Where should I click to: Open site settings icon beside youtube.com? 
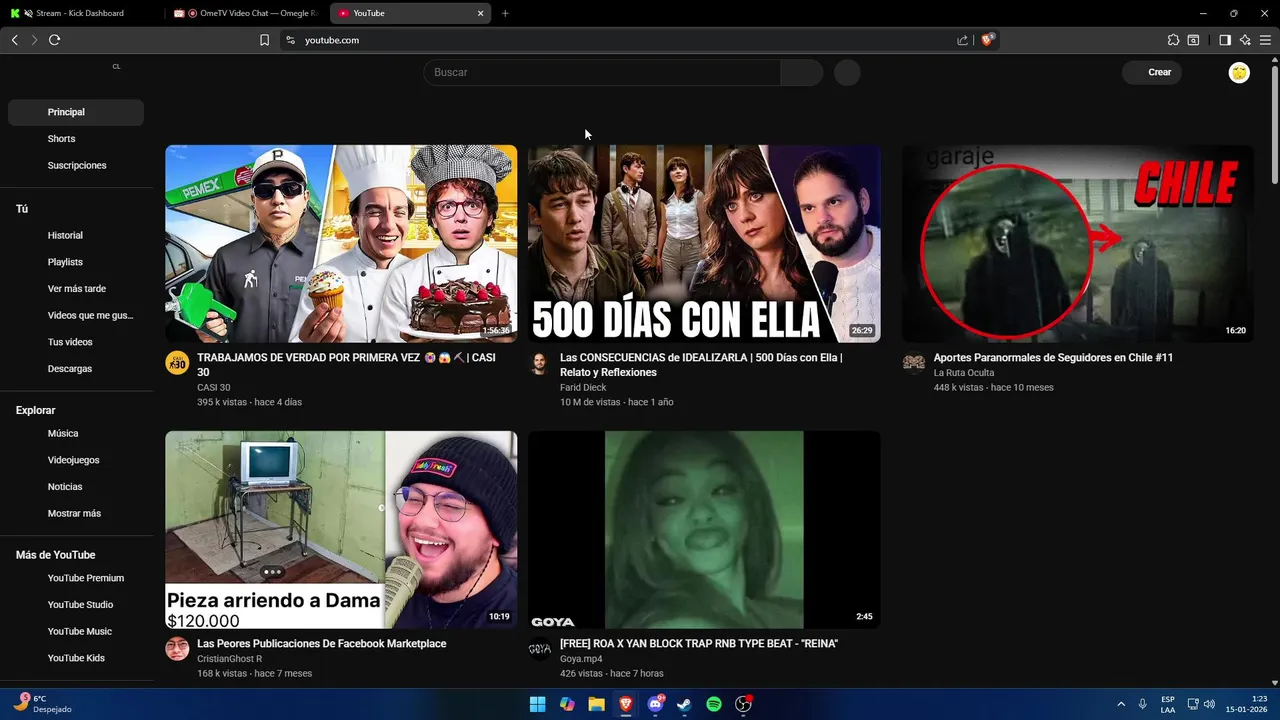coord(290,40)
